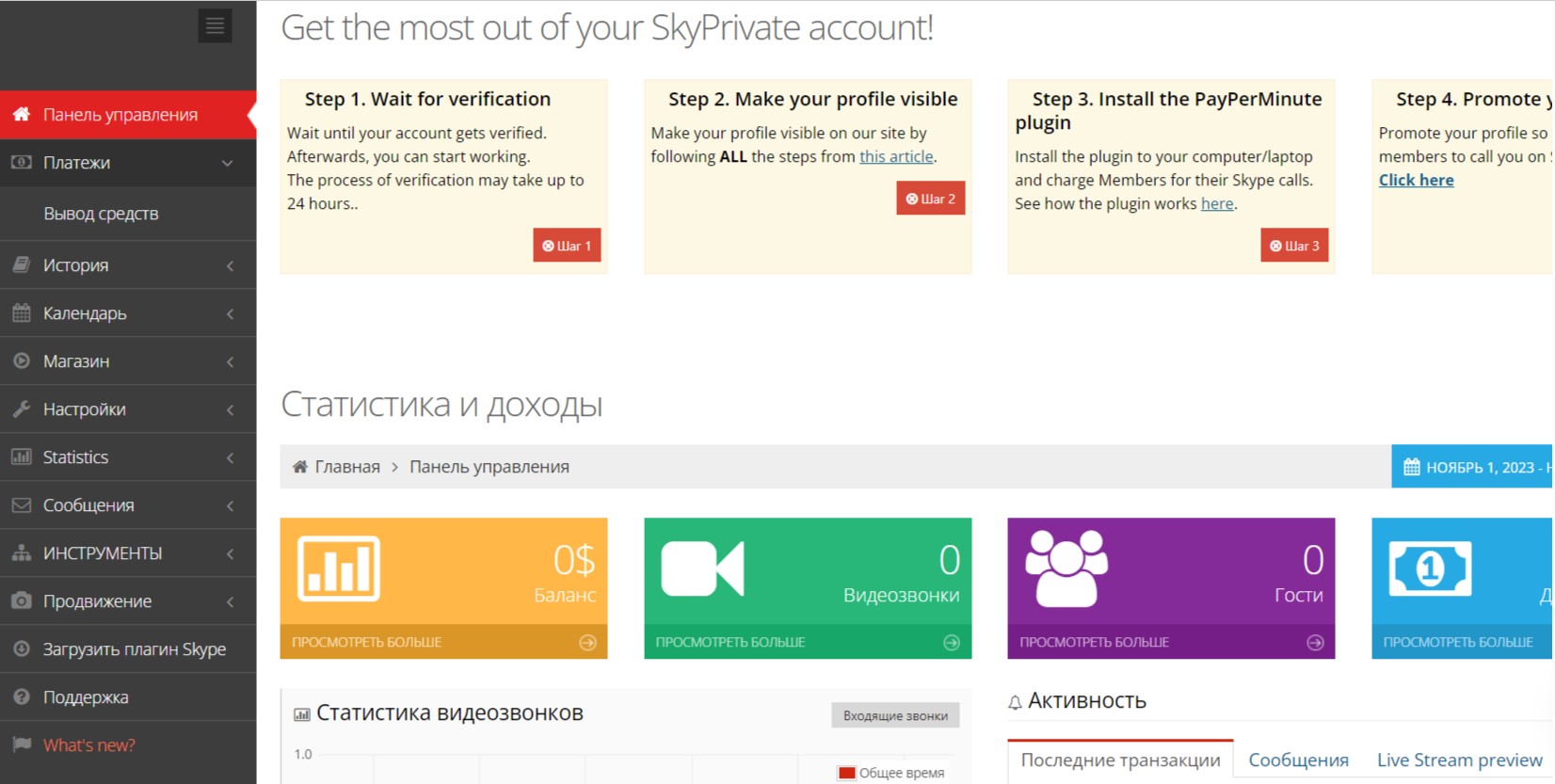The width and height of the screenshot is (1555, 784).
Task: Click the download icon for Skype plugin
Action: 22,648
